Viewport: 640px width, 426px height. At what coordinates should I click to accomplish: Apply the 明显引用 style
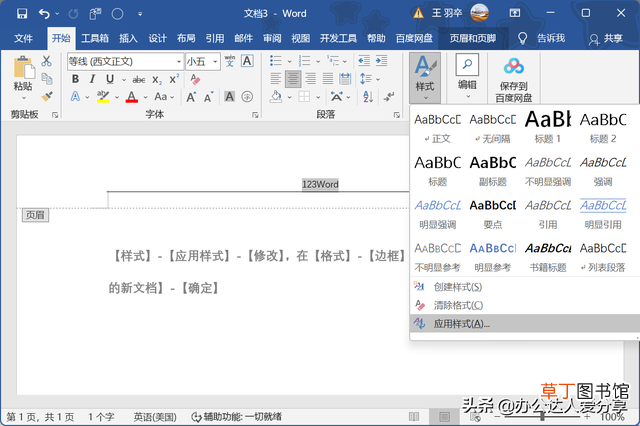click(603, 213)
